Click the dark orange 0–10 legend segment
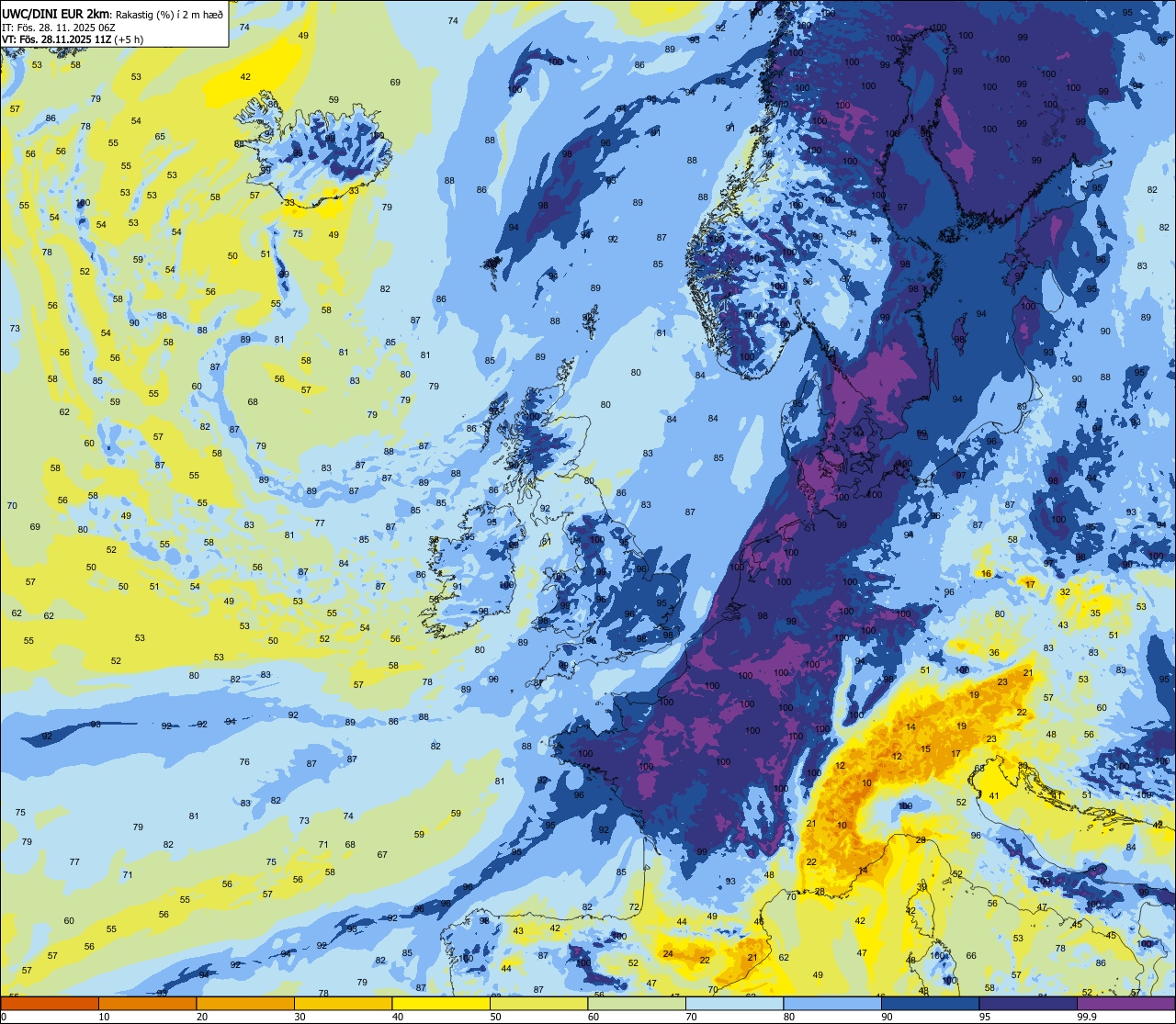 (50, 1003)
